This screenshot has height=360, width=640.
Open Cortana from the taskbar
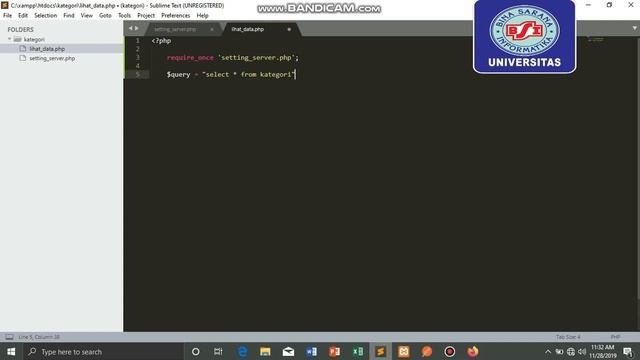196,351
